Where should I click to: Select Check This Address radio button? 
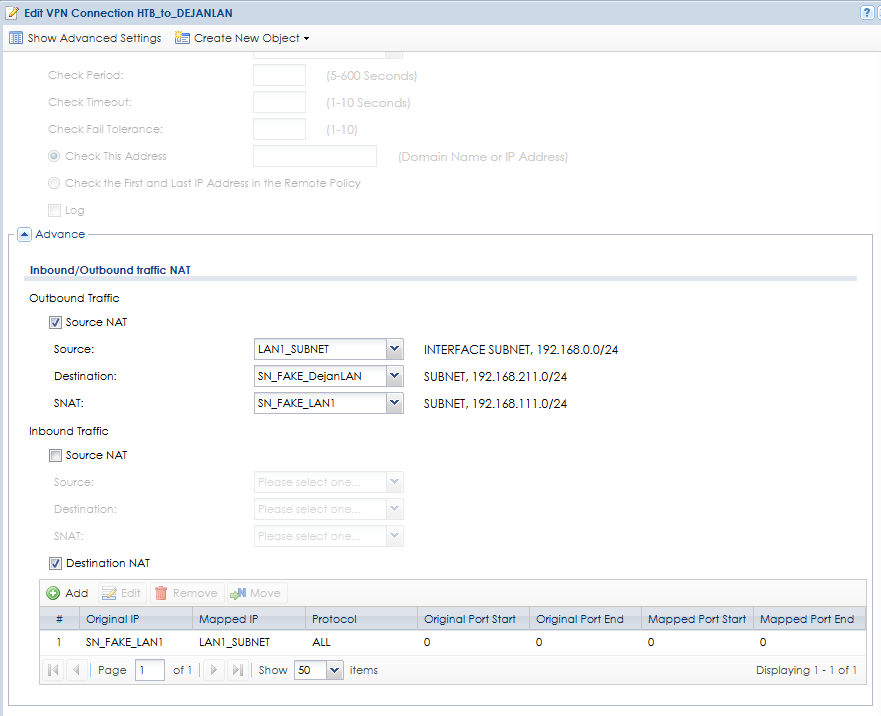[x=54, y=156]
